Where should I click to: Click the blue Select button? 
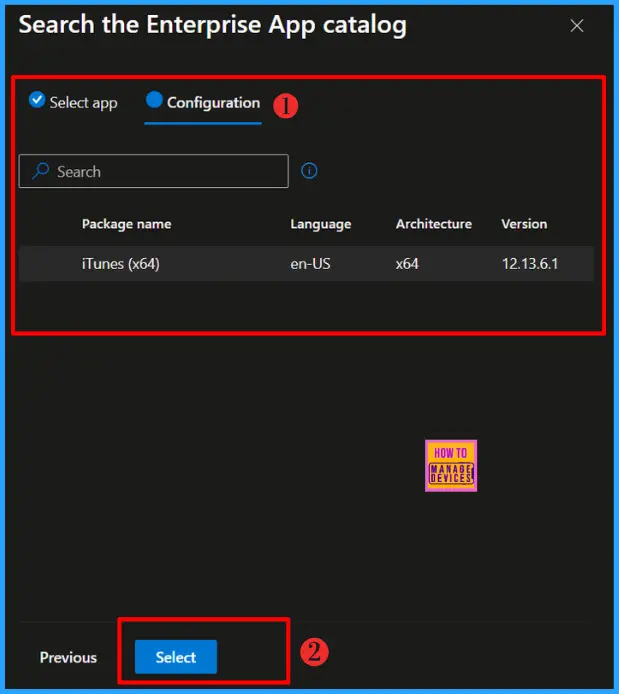[176, 657]
